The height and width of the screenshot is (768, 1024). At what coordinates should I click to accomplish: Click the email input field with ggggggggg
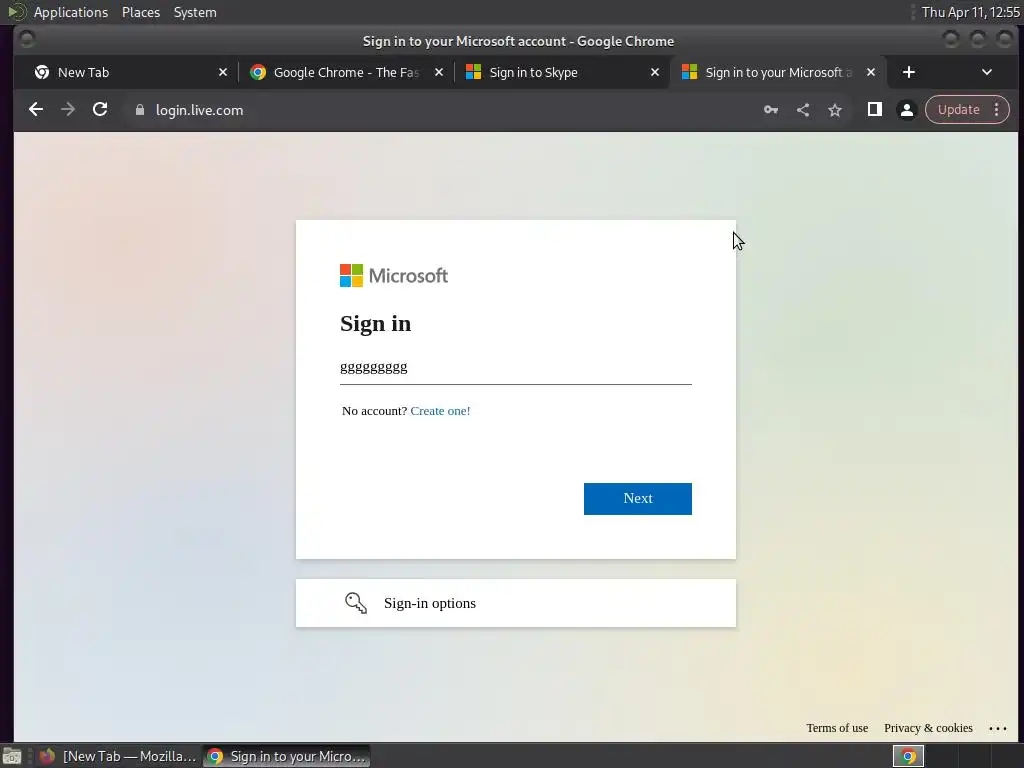[515, 368]
